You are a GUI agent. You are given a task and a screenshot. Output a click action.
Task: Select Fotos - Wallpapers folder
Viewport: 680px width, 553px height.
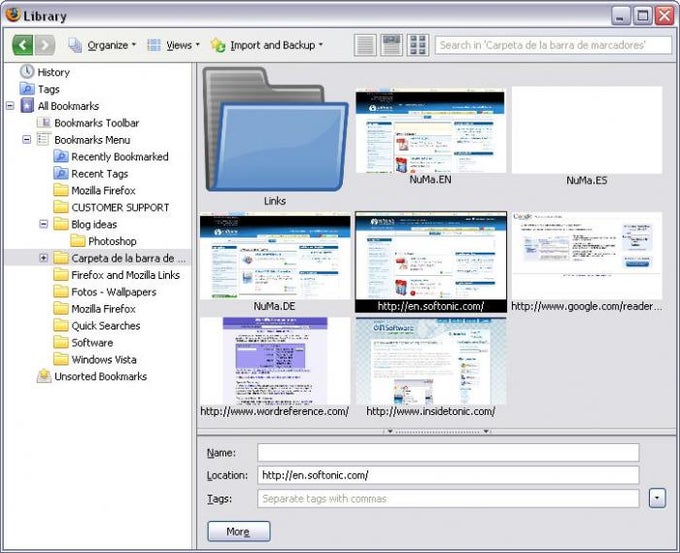coord(114,292)
